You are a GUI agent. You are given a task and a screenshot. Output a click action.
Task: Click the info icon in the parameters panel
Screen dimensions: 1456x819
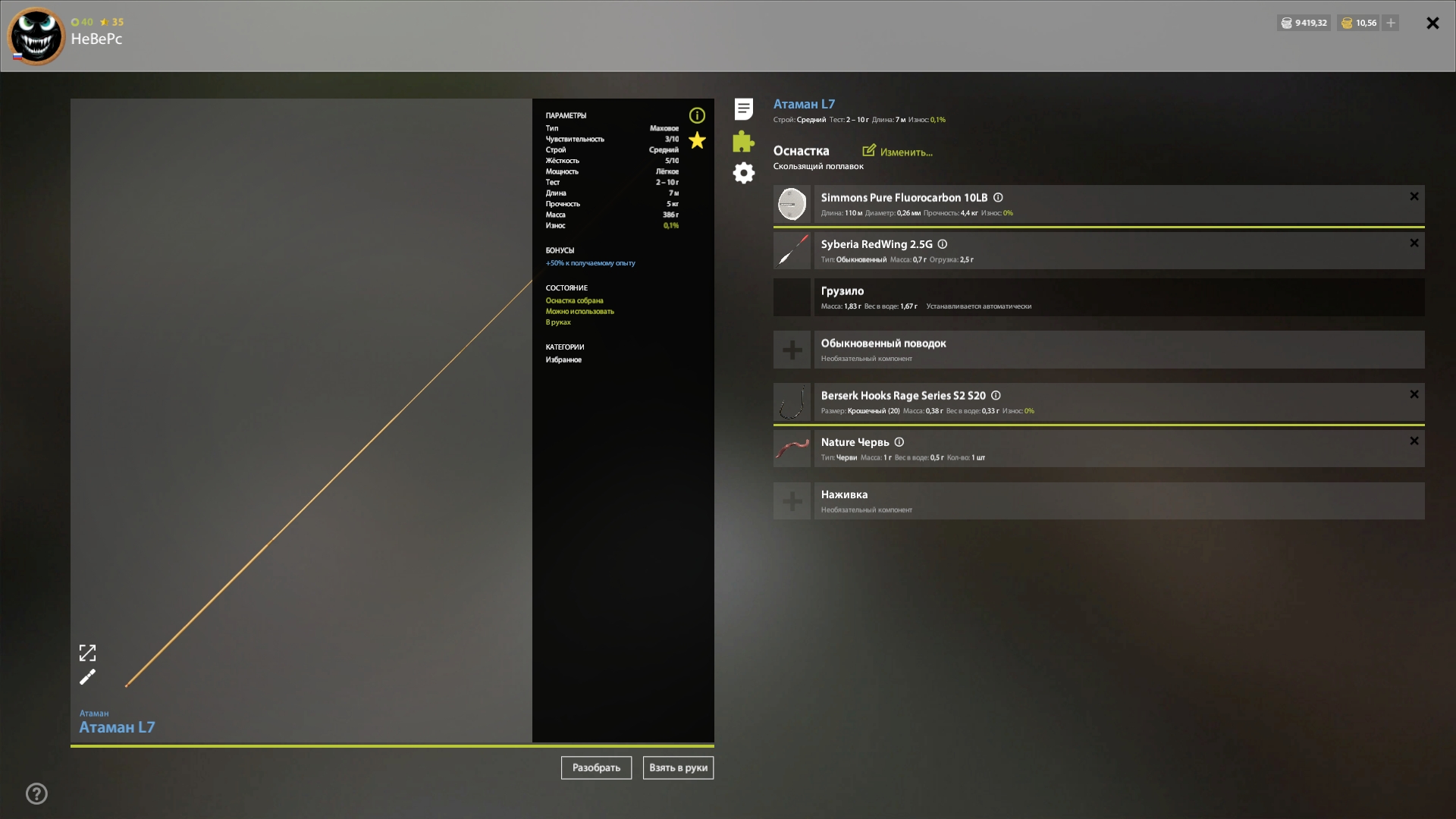click(697, 115)
